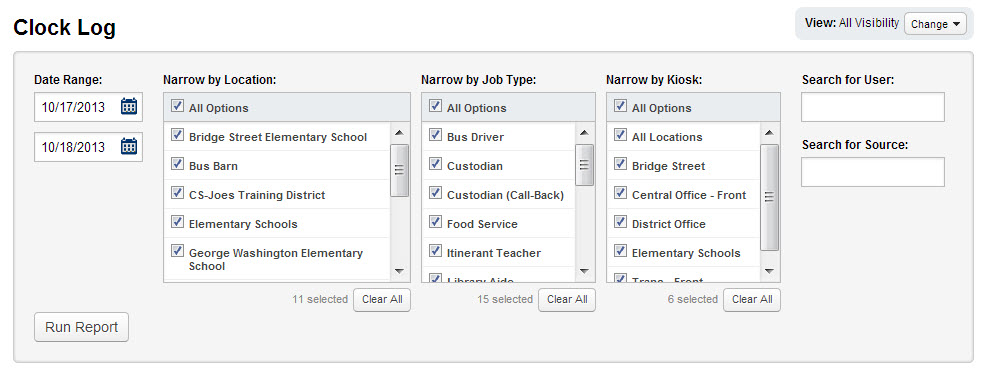The image size is (987, 374).
Task: Toggle Bridge Street Elementary School checkbox
Action: [178, 135]
